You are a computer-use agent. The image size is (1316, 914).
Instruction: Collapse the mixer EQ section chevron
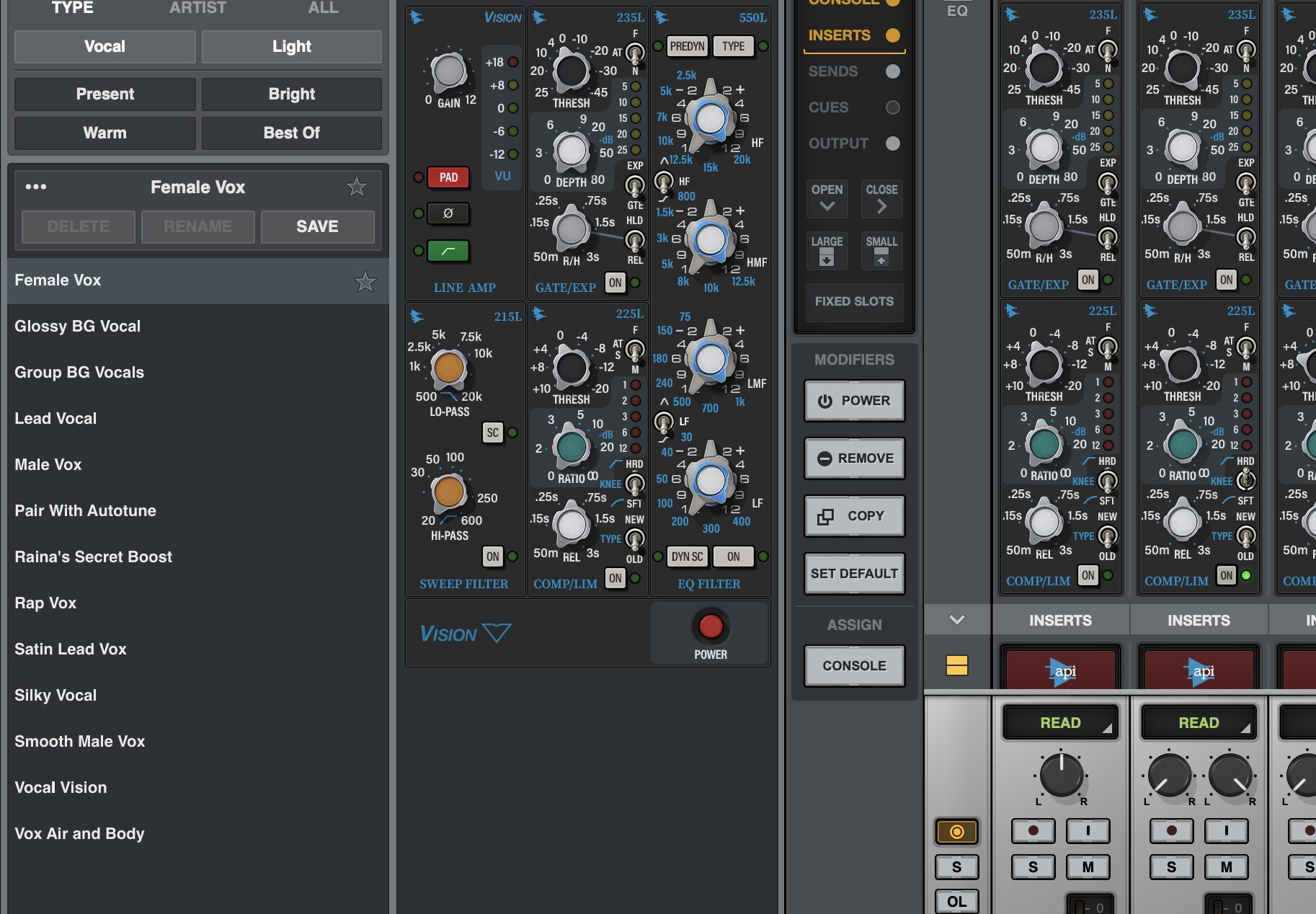click(x=956, y=619)
